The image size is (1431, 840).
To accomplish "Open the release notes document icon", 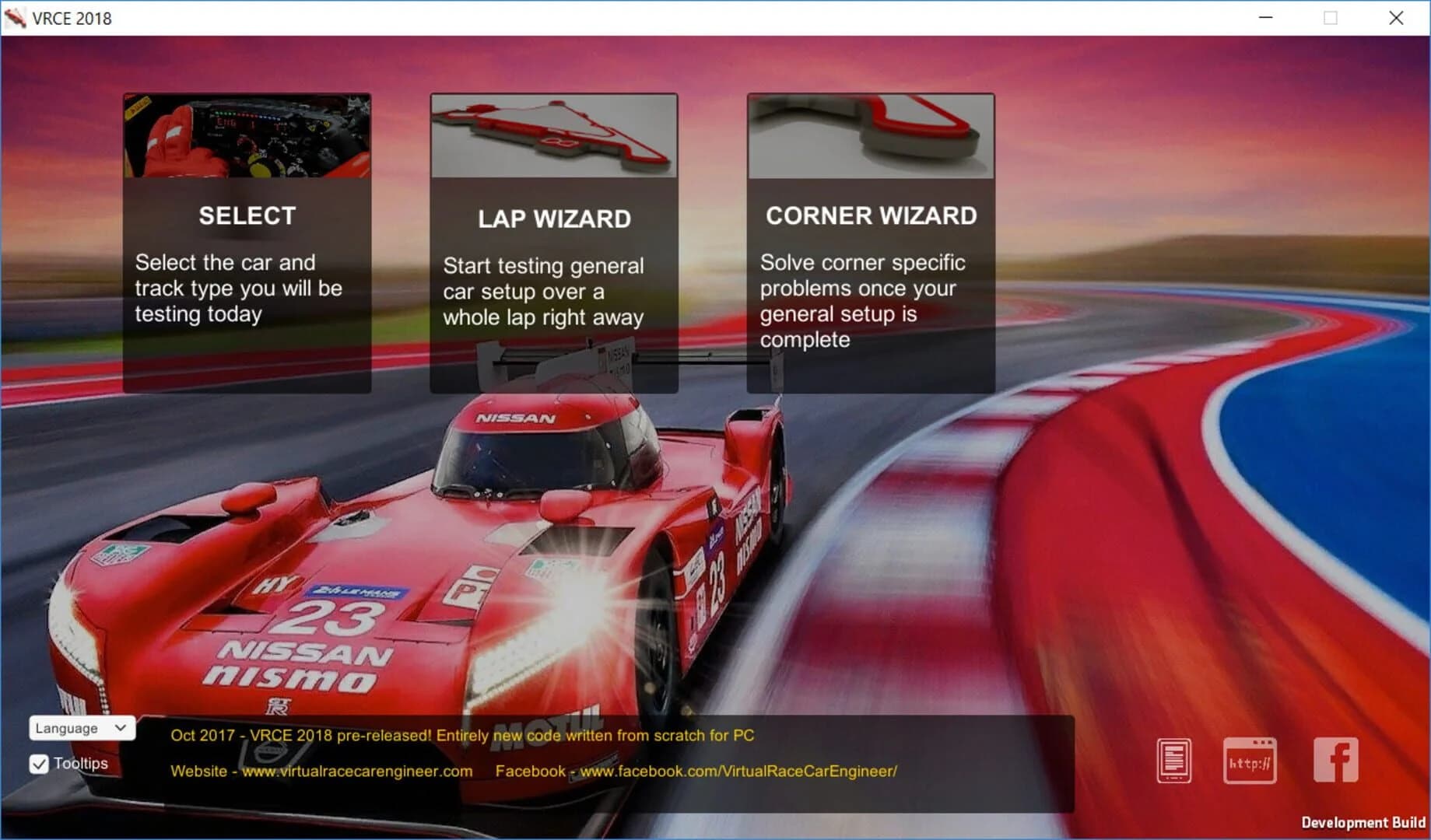I will (1173, 761).
